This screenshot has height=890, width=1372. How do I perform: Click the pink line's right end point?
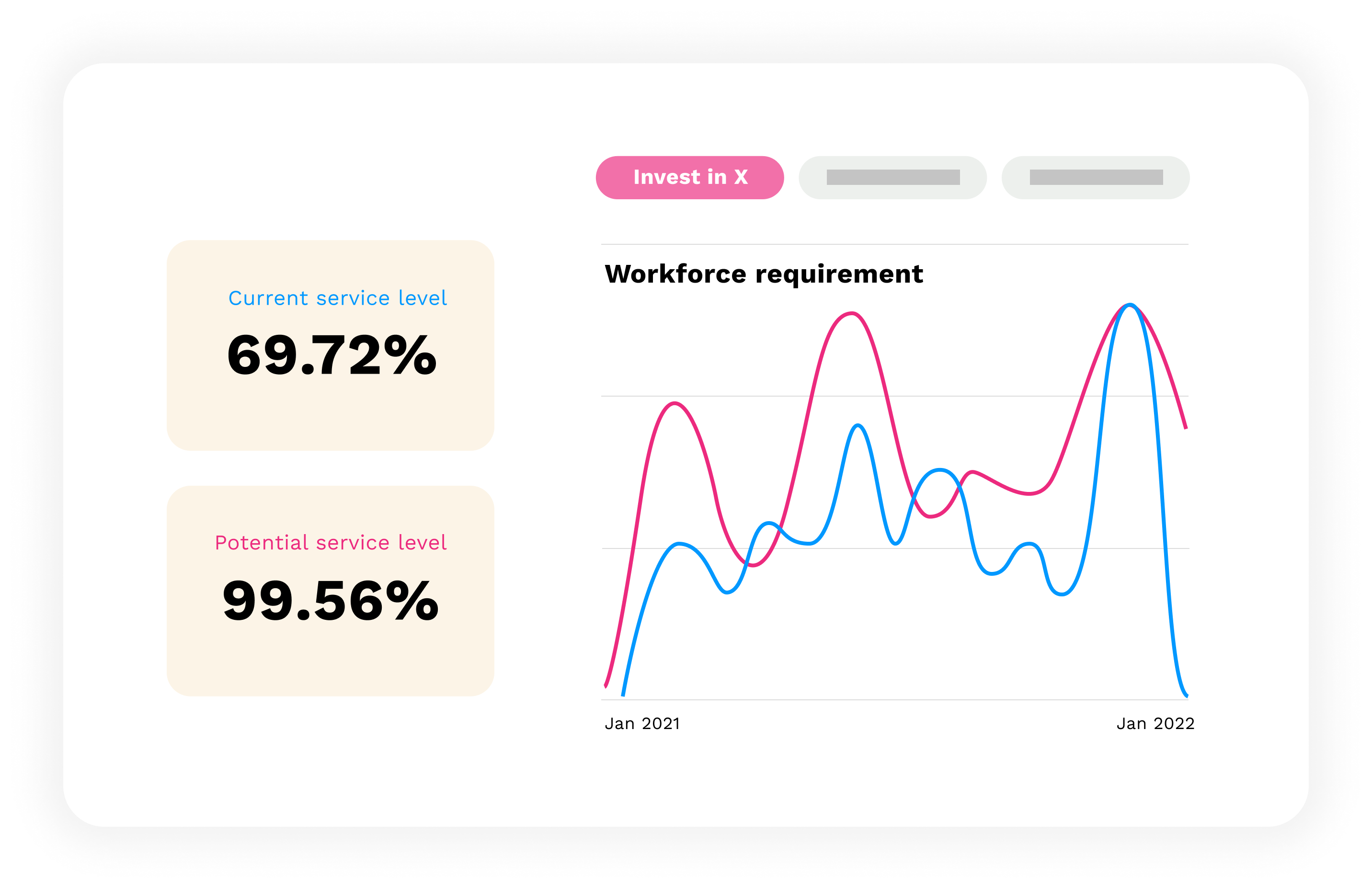pos(1185,428)
